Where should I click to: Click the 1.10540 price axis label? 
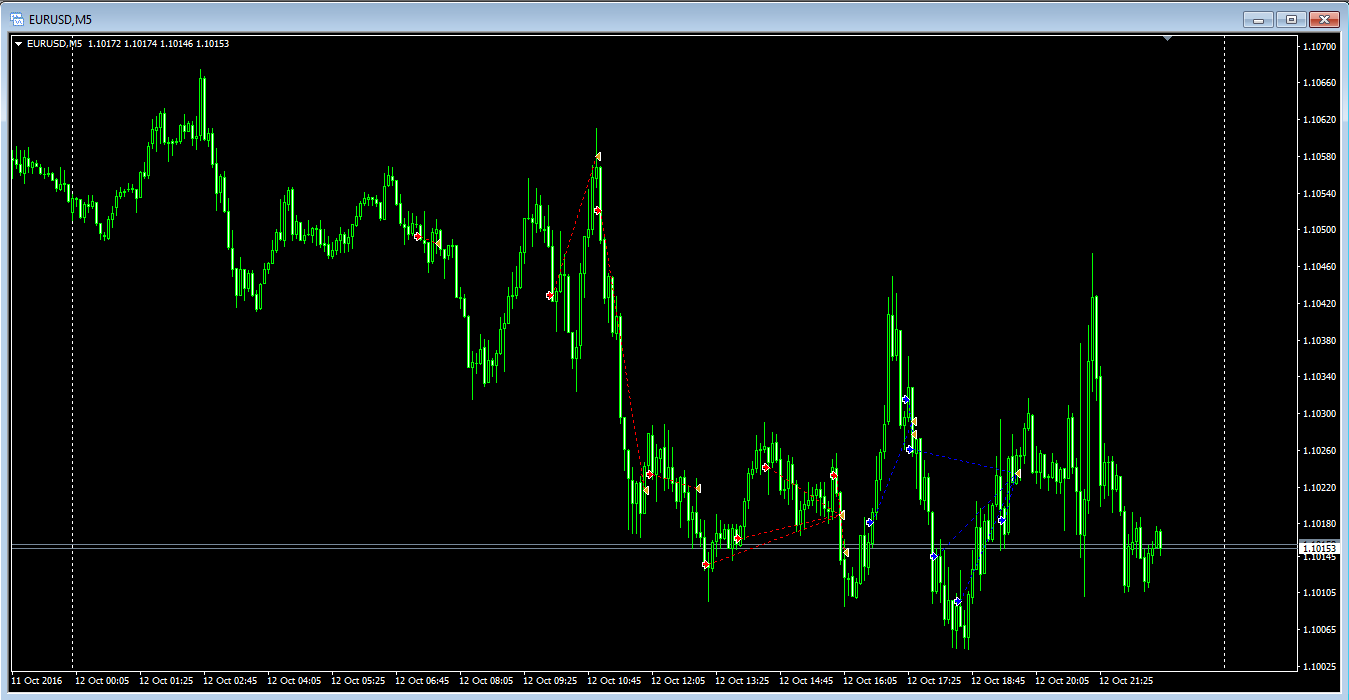(1320, 193)
